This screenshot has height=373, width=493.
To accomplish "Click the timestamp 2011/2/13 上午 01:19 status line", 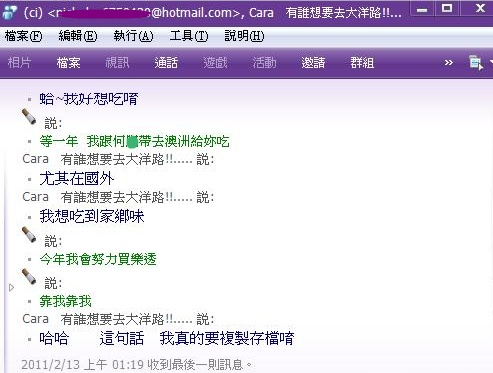I will click(137, 364).
